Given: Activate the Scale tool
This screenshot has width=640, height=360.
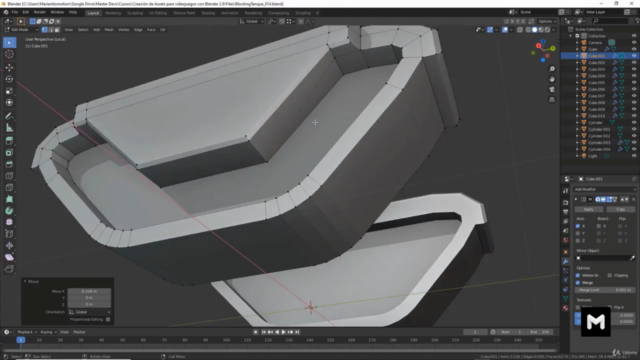Looking at the screenshot, I should point(9,91).
